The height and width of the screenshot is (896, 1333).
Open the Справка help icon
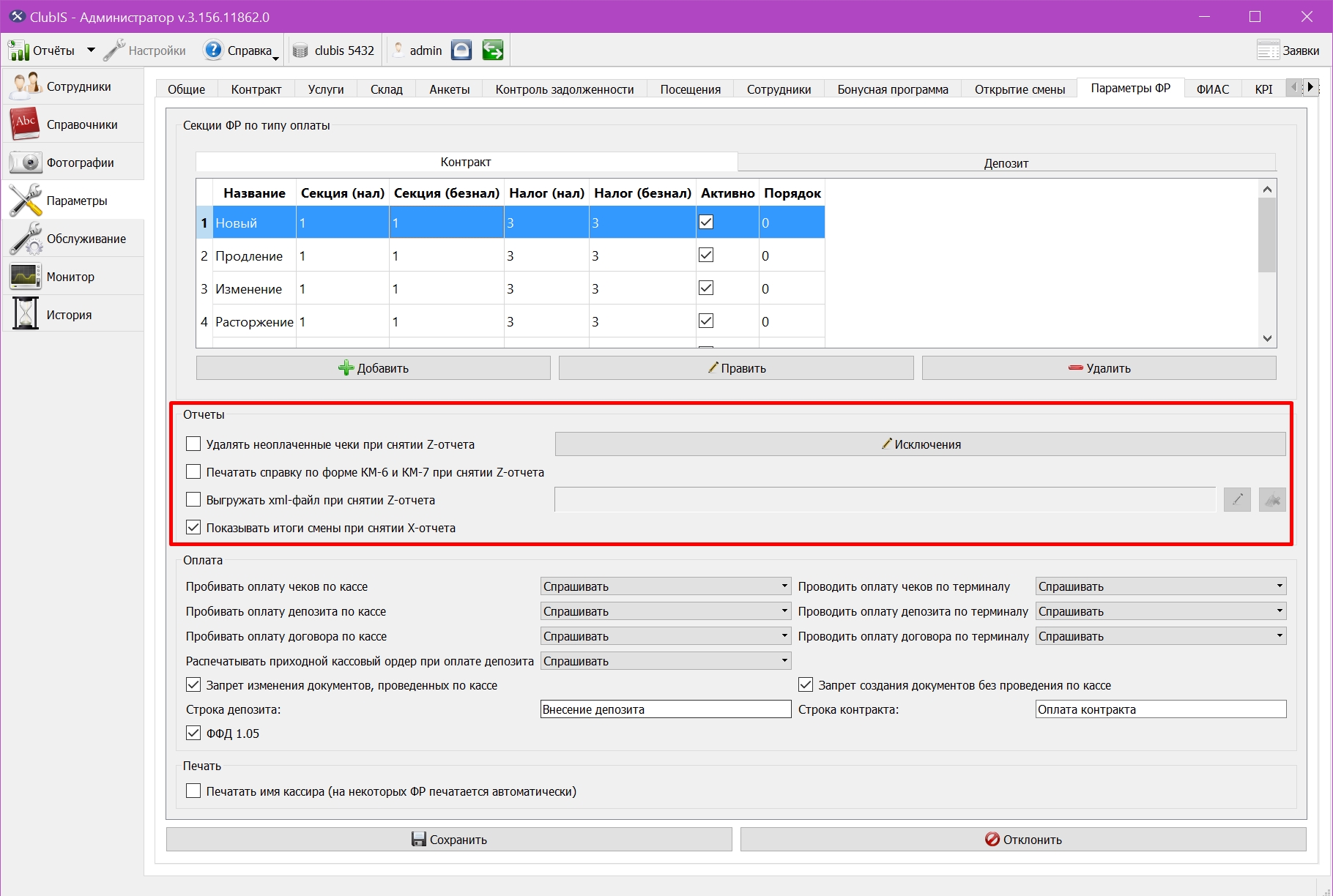[212, 50]
